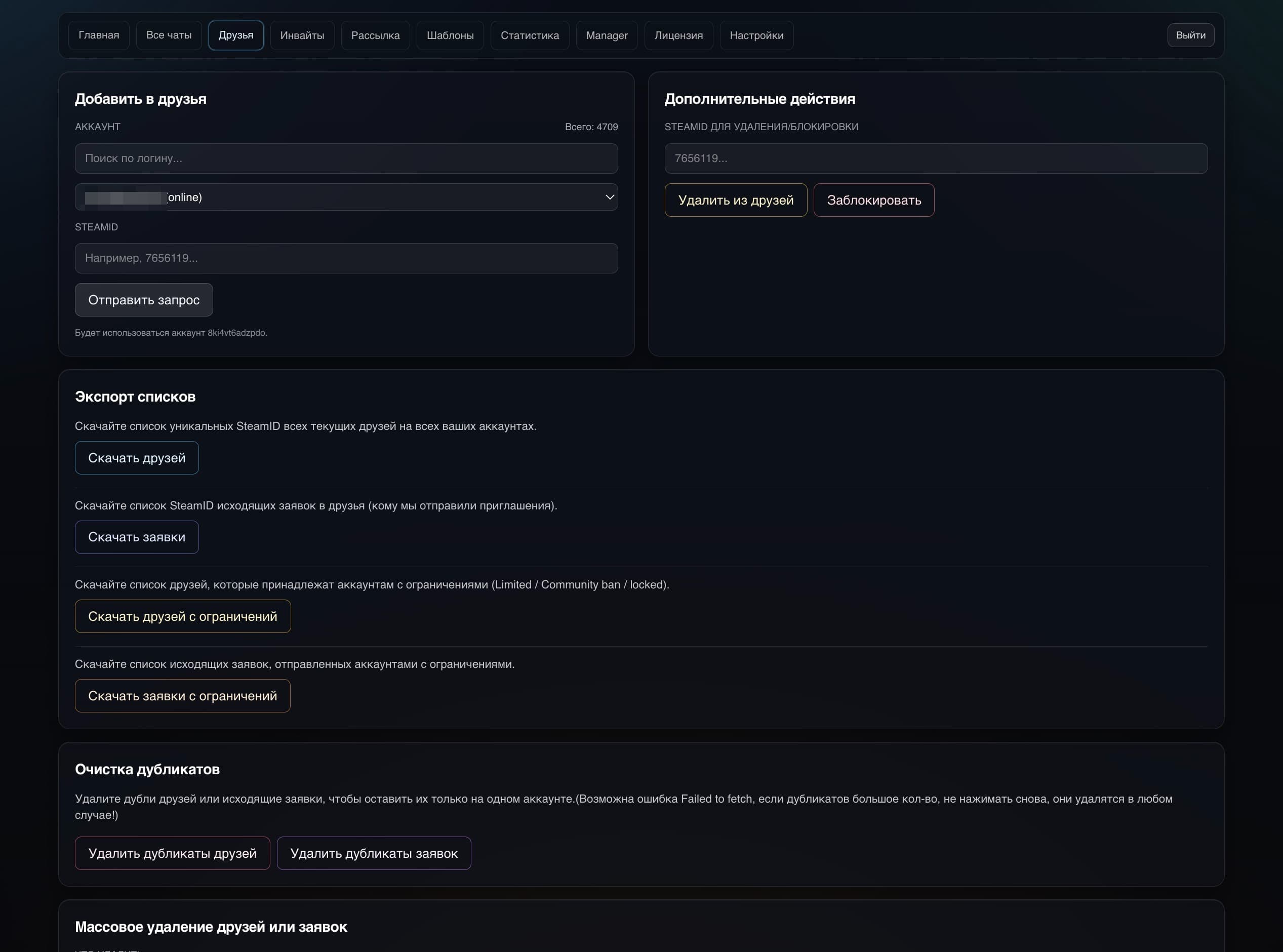
Task: Open the Шаблоны tab
Action: click(450, 35)
